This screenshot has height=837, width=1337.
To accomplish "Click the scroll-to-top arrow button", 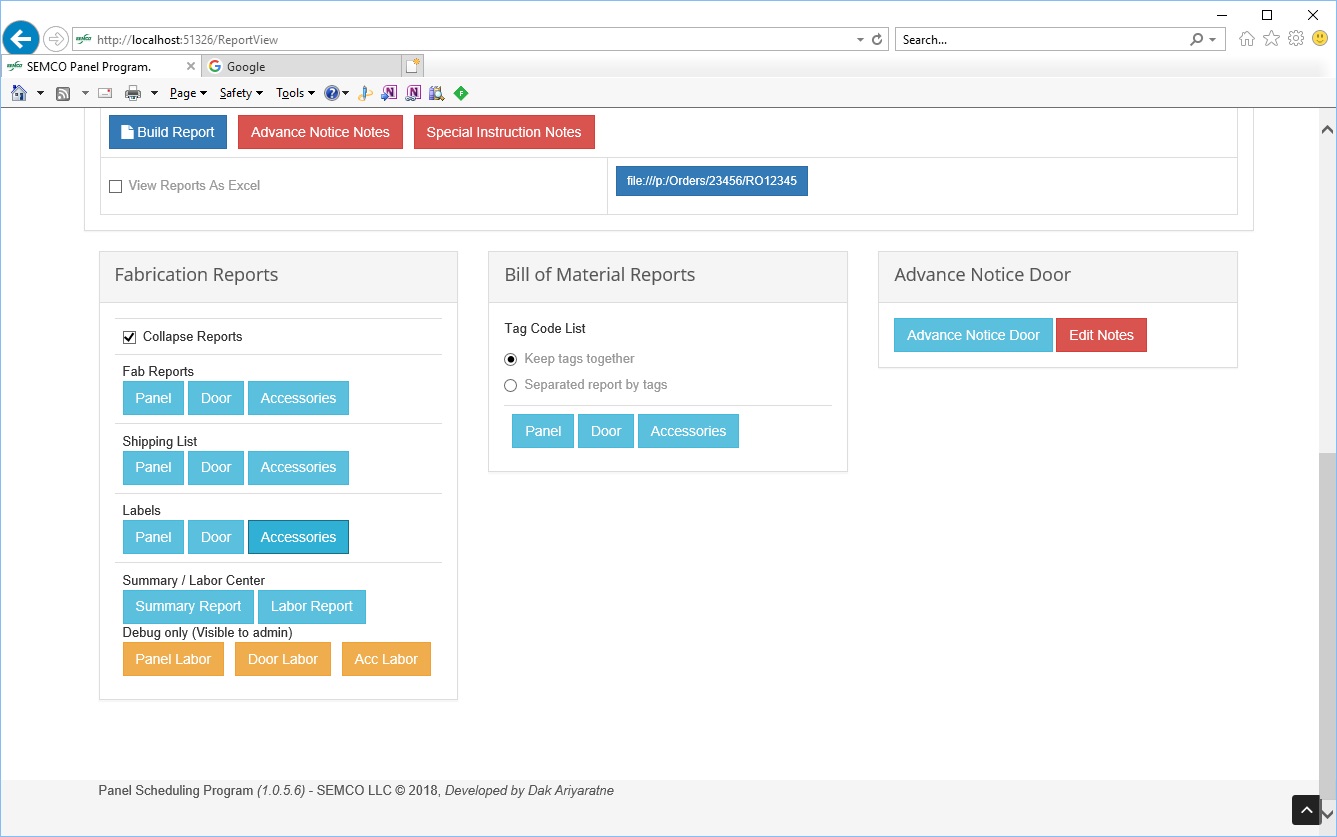I will (1306, 809).
